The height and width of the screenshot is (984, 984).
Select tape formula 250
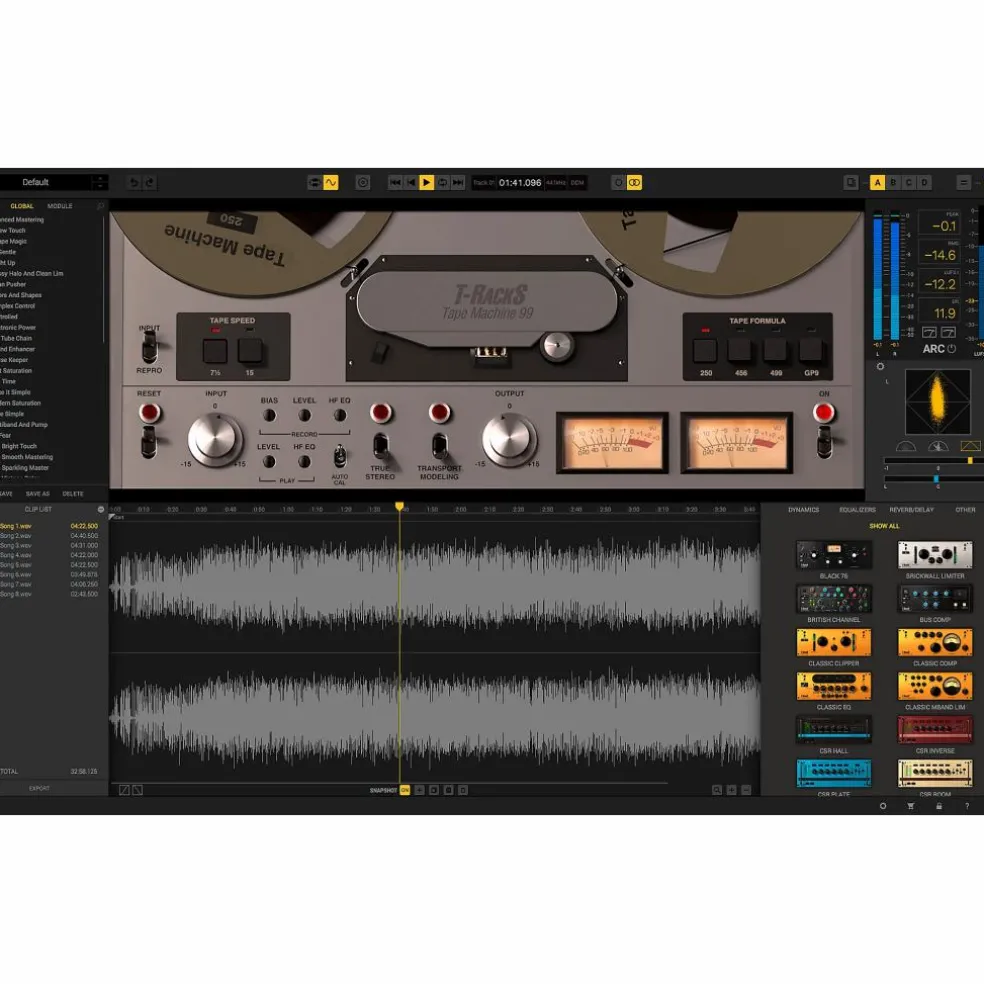click(705, 351)
